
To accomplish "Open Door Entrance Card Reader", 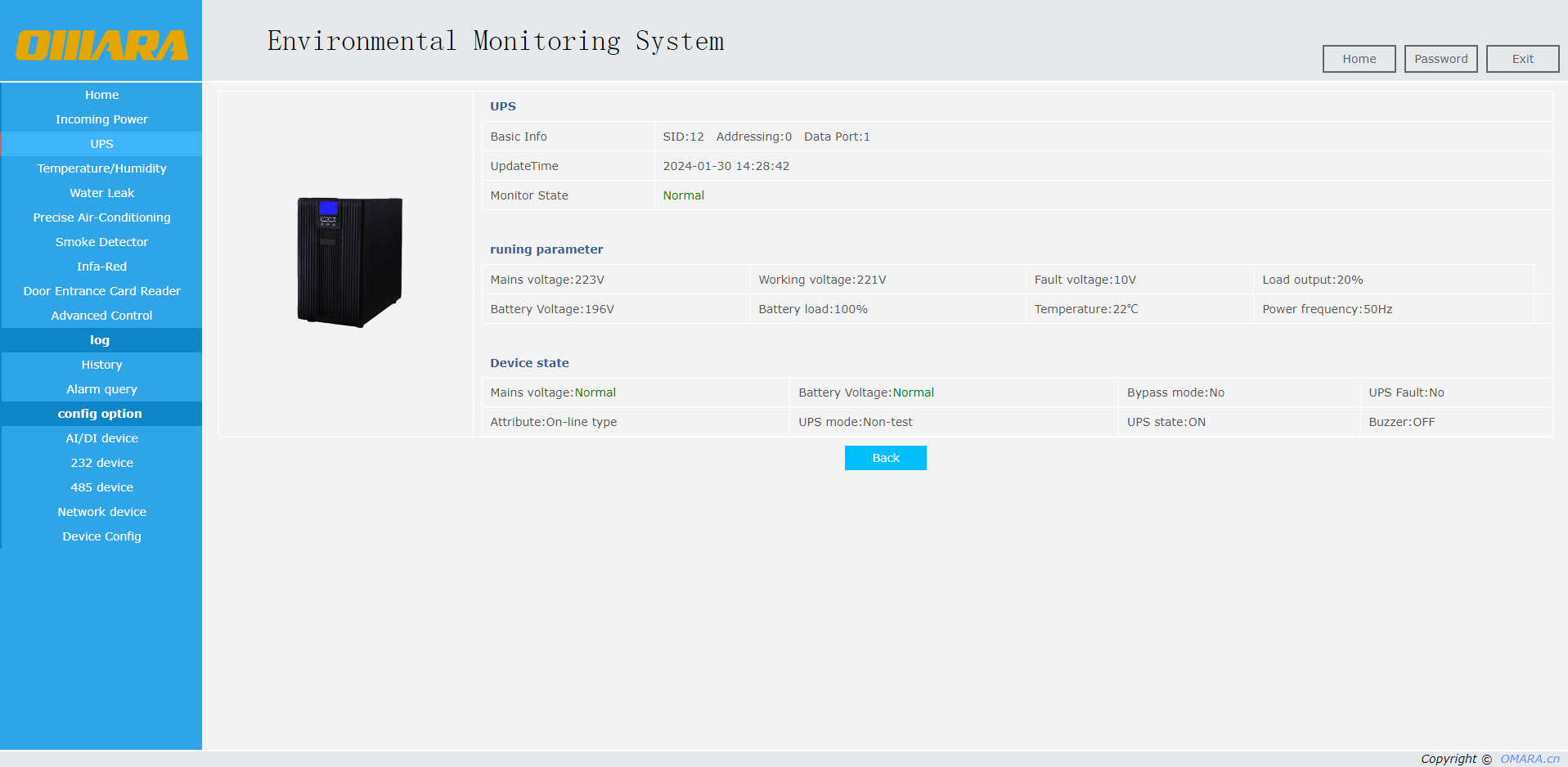I will (101, 291).
